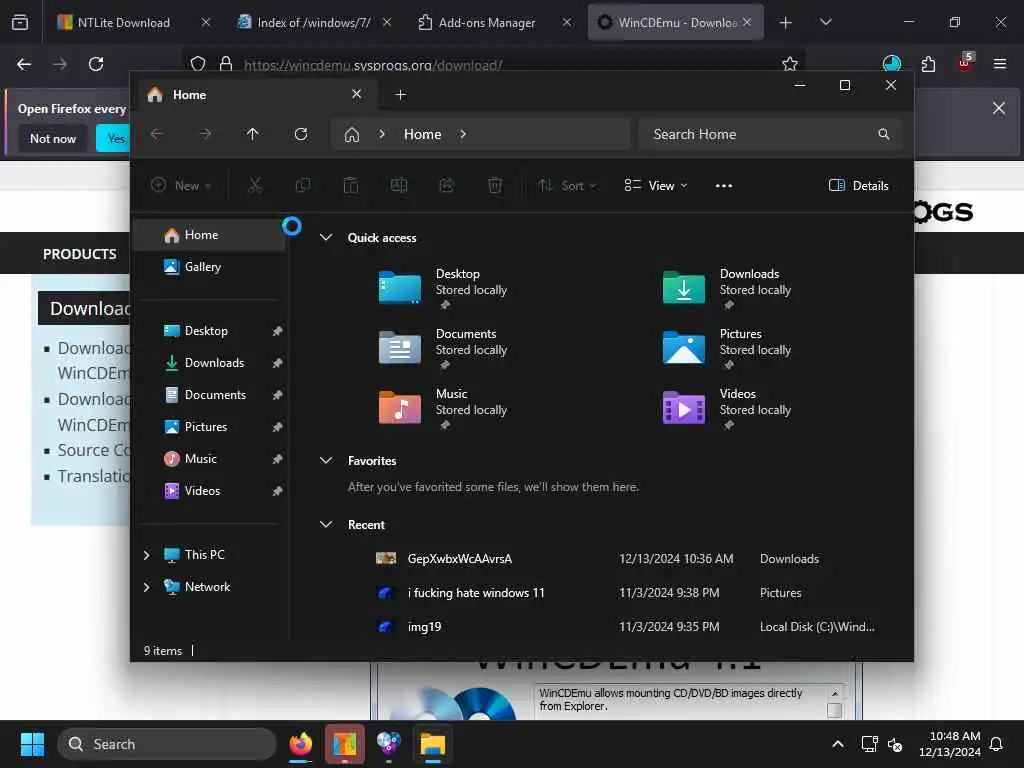Click the Explorer forward arrow

tap(205, 134)
